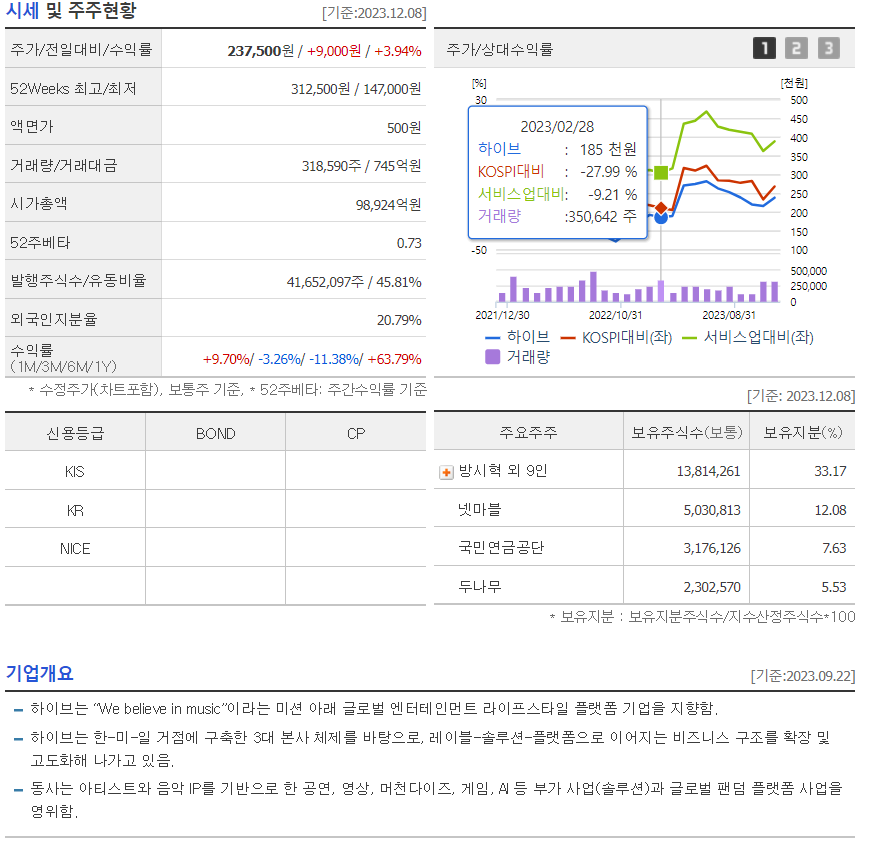Click the 500원 face value
The width and height of the screenshot is (875, 851).
404,128
